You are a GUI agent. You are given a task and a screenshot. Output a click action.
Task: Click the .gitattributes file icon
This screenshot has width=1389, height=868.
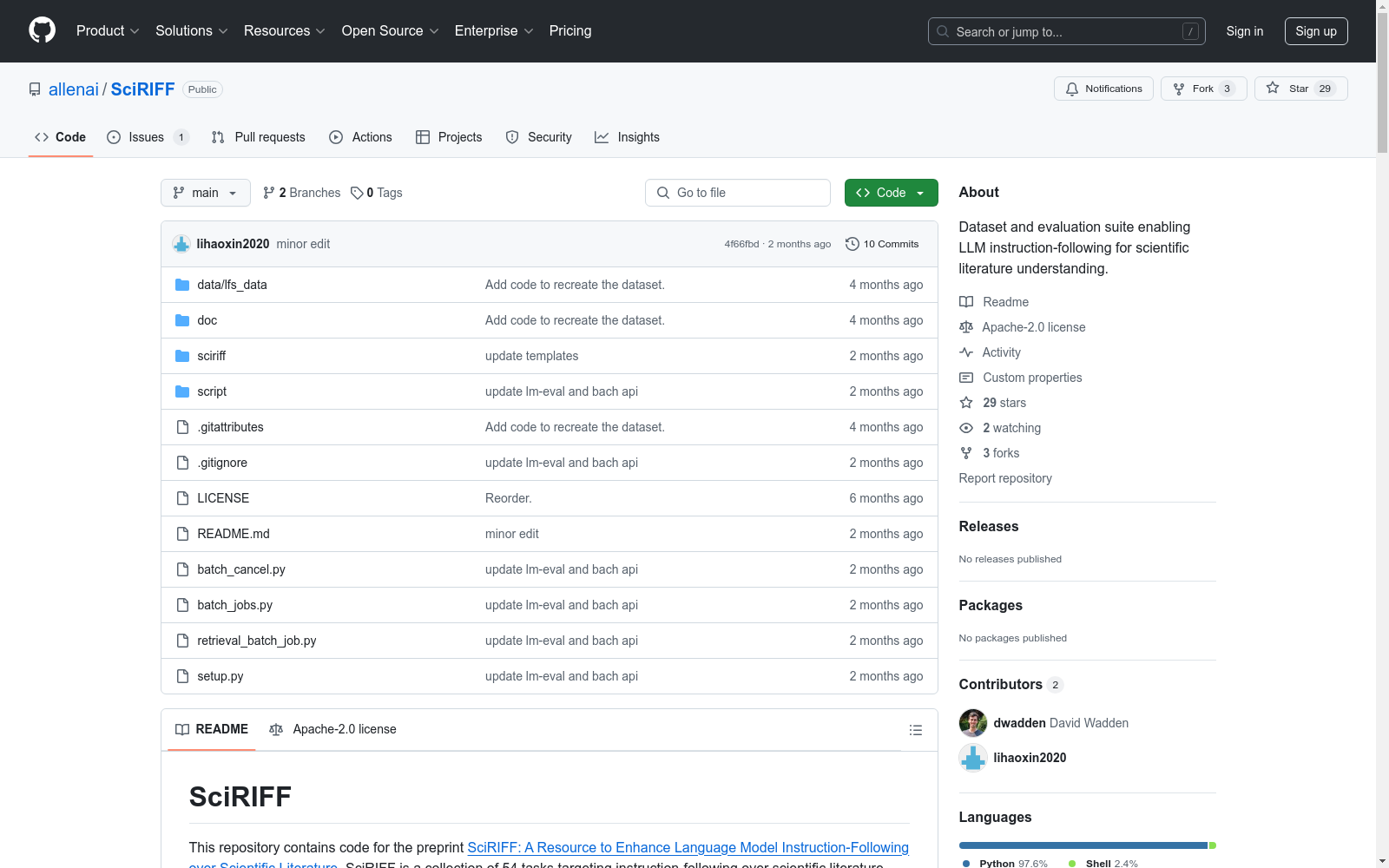coord(182,427)
